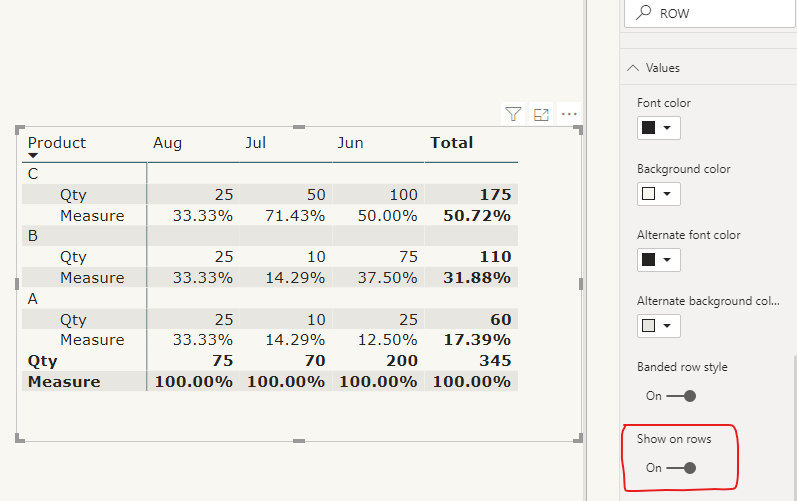Click the Alternate font color swatch
797x501 pixels.
point(649,260)
